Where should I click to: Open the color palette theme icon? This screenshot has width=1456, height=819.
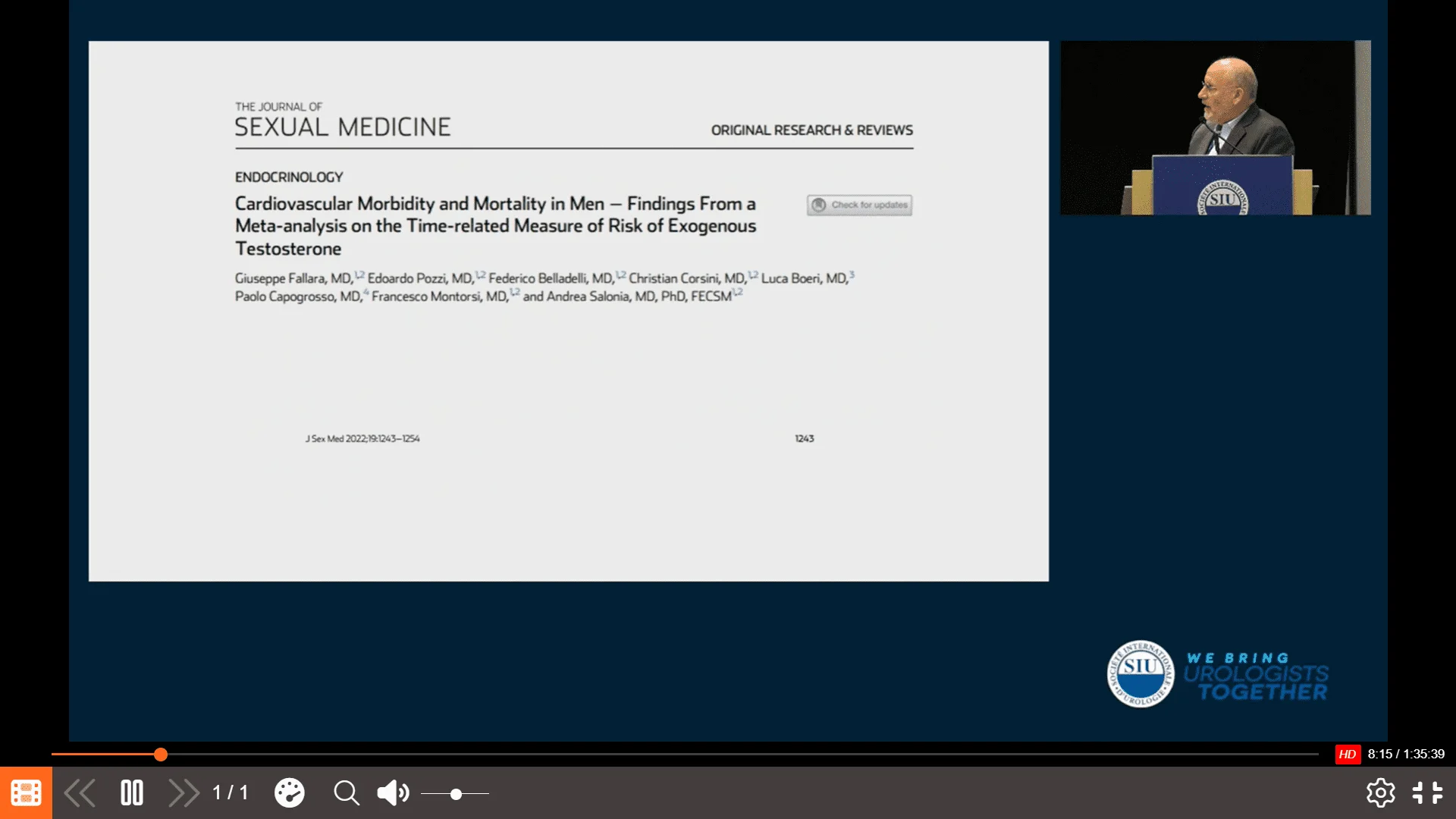[289, 793]
